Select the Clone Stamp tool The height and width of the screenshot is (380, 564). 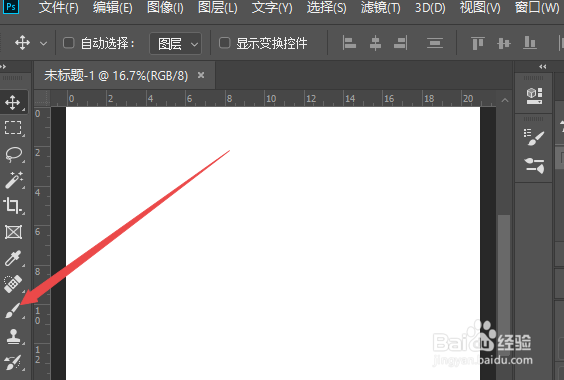tap(14, 337)
